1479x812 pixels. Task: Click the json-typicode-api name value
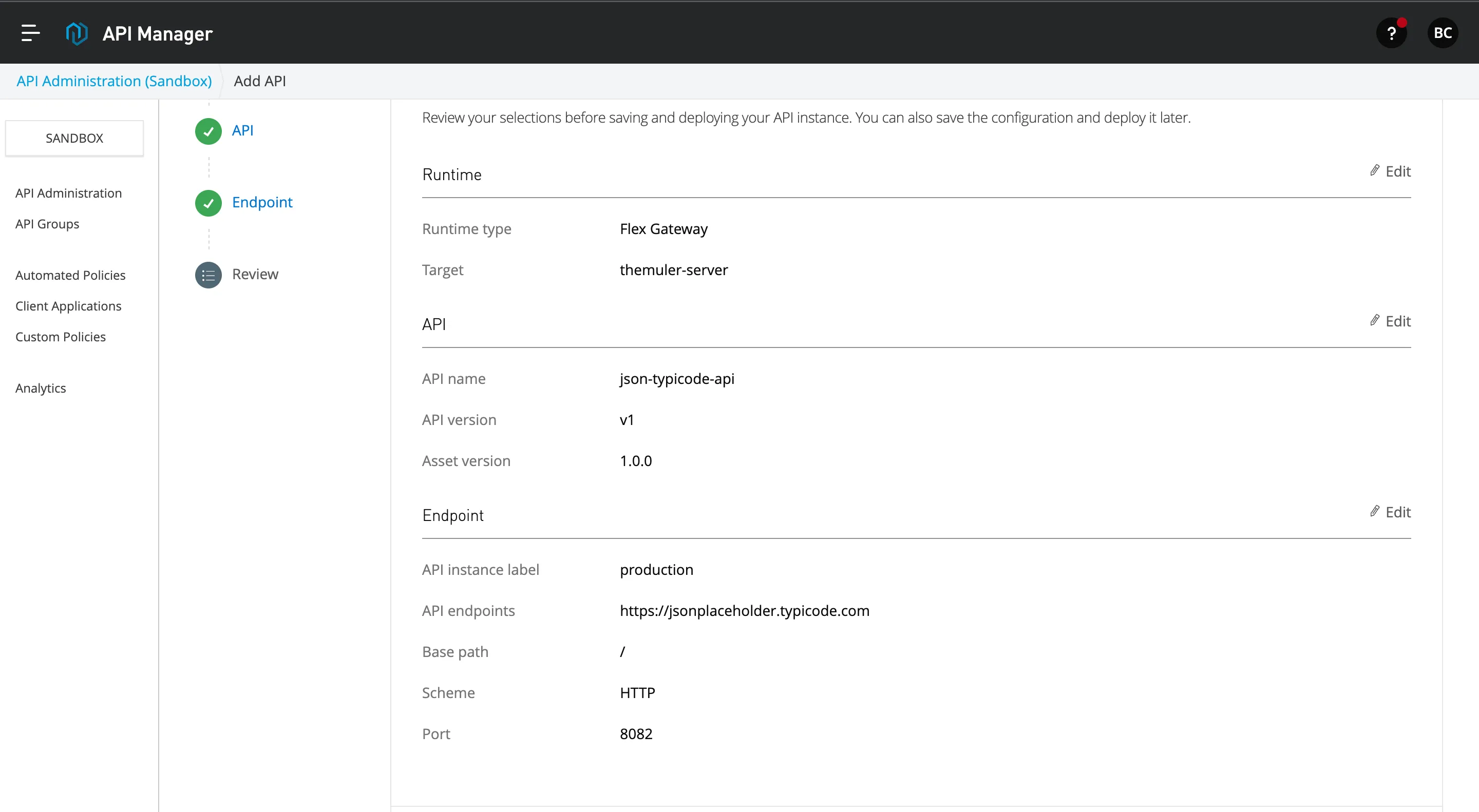click(677, 379)
